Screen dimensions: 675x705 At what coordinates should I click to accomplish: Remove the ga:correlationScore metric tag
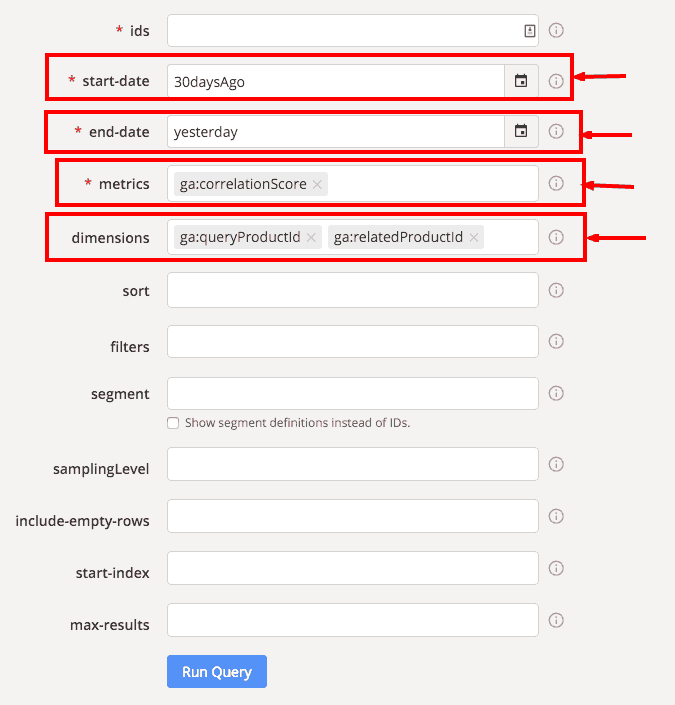point(317,184)
